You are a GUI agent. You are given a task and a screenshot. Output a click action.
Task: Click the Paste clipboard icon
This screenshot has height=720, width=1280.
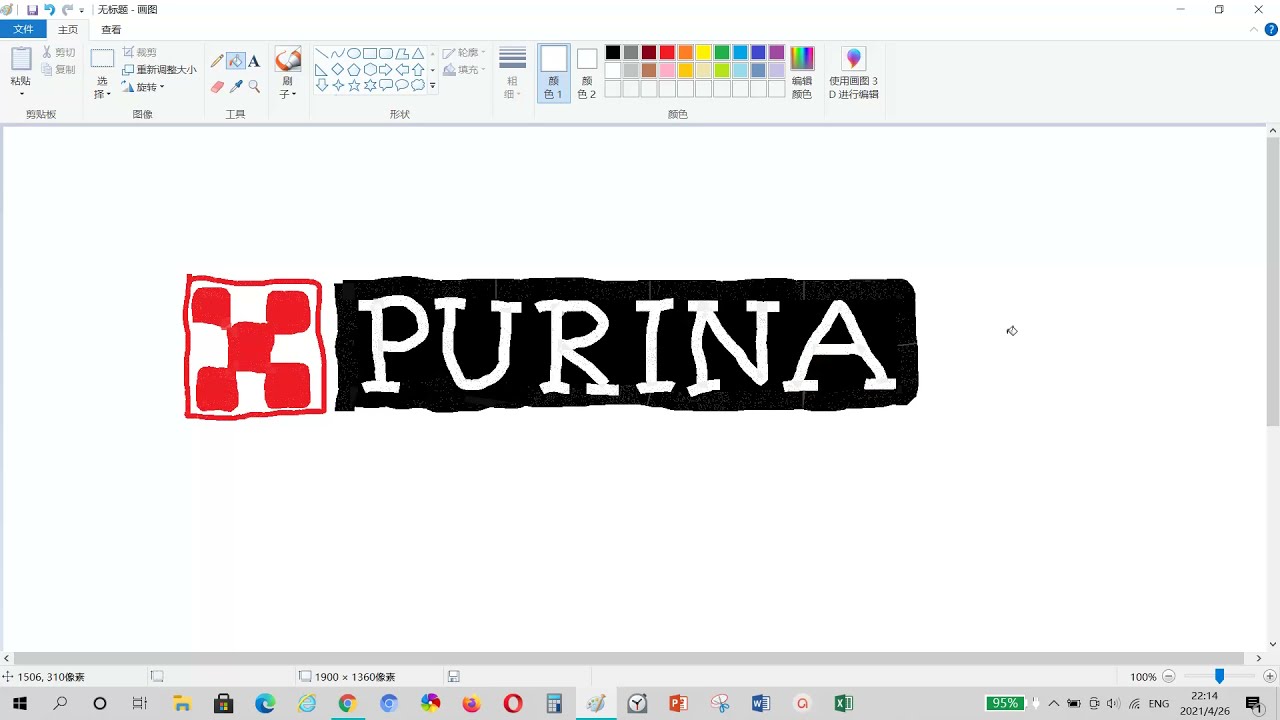pyautogui.click(x=21, y=59)
